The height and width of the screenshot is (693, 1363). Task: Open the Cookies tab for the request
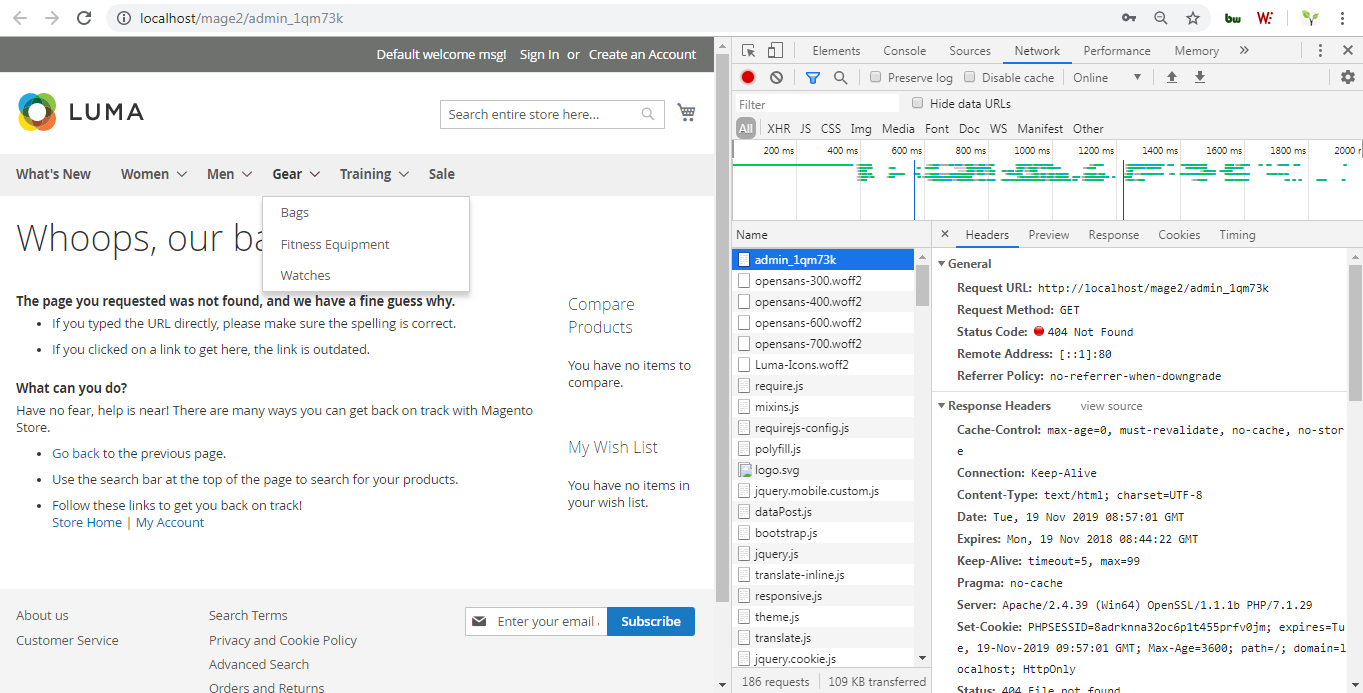tap(1178, 234)
